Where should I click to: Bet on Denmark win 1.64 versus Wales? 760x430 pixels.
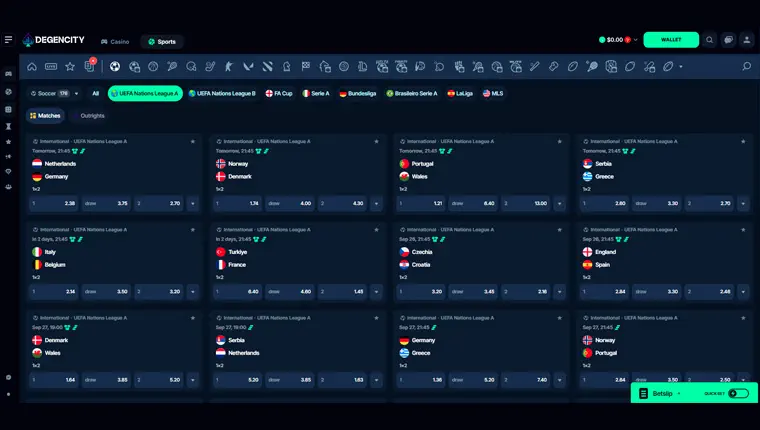coord(53,380)
